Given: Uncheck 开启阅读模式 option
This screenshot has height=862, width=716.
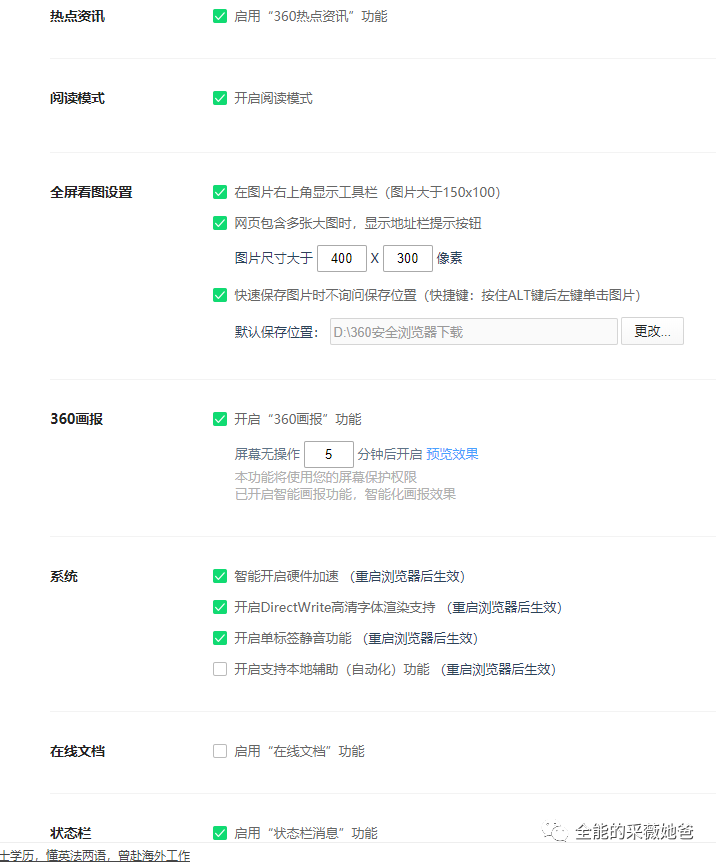Looking at the screenshot, I should point(220,98).
